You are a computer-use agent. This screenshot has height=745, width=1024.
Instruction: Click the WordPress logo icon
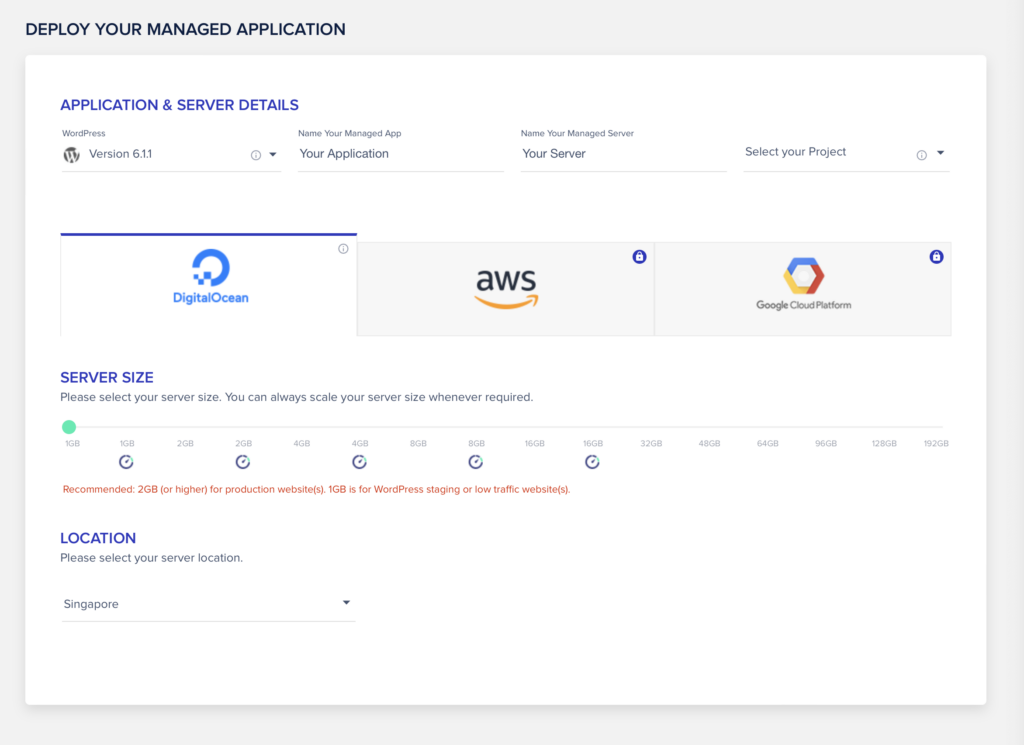coord(71,155)
